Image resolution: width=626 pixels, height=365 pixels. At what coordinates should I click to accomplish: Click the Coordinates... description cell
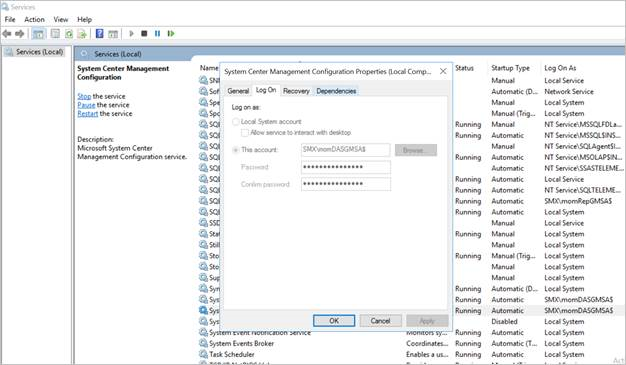427,343
